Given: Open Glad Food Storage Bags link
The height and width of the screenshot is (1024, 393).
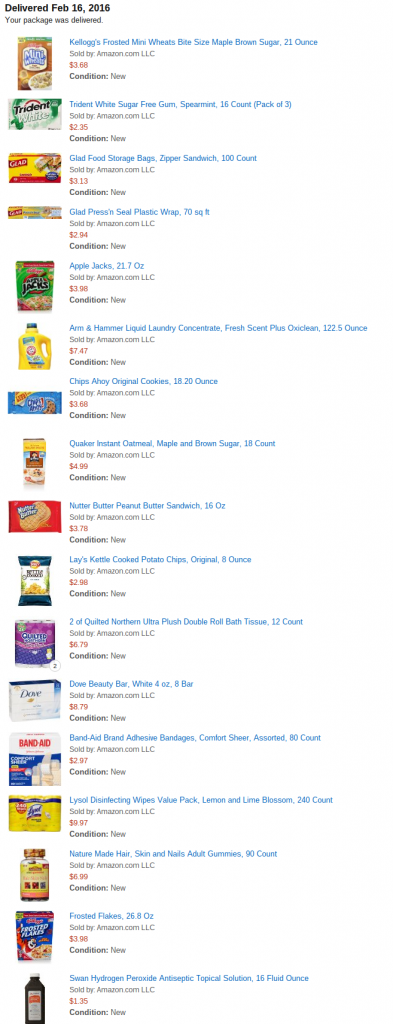Looking at the screenshot, I should 163,158.
